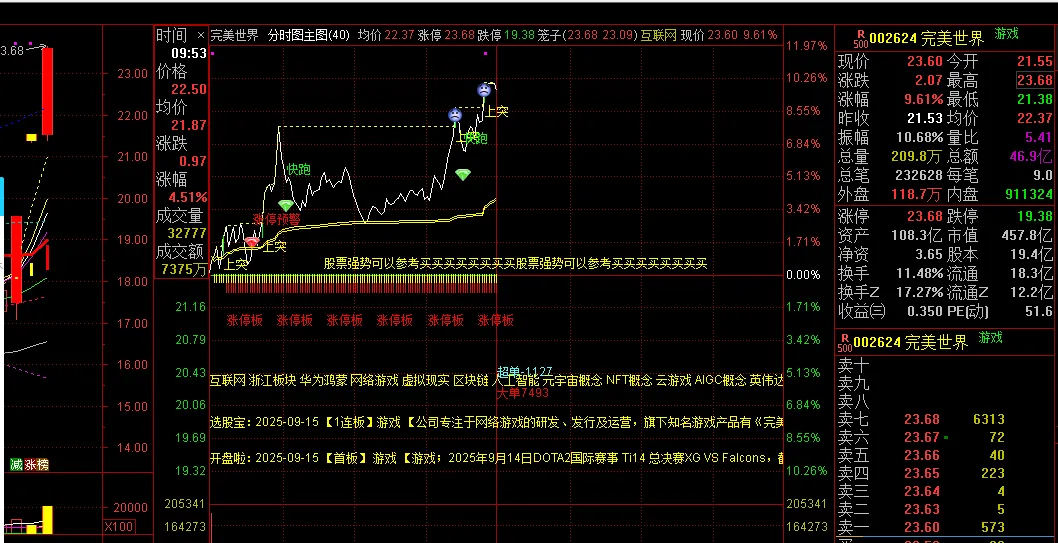Open the AIGC概念 concept tag
The height and width of the screenshot is (543, 1058).
point(720,380)
